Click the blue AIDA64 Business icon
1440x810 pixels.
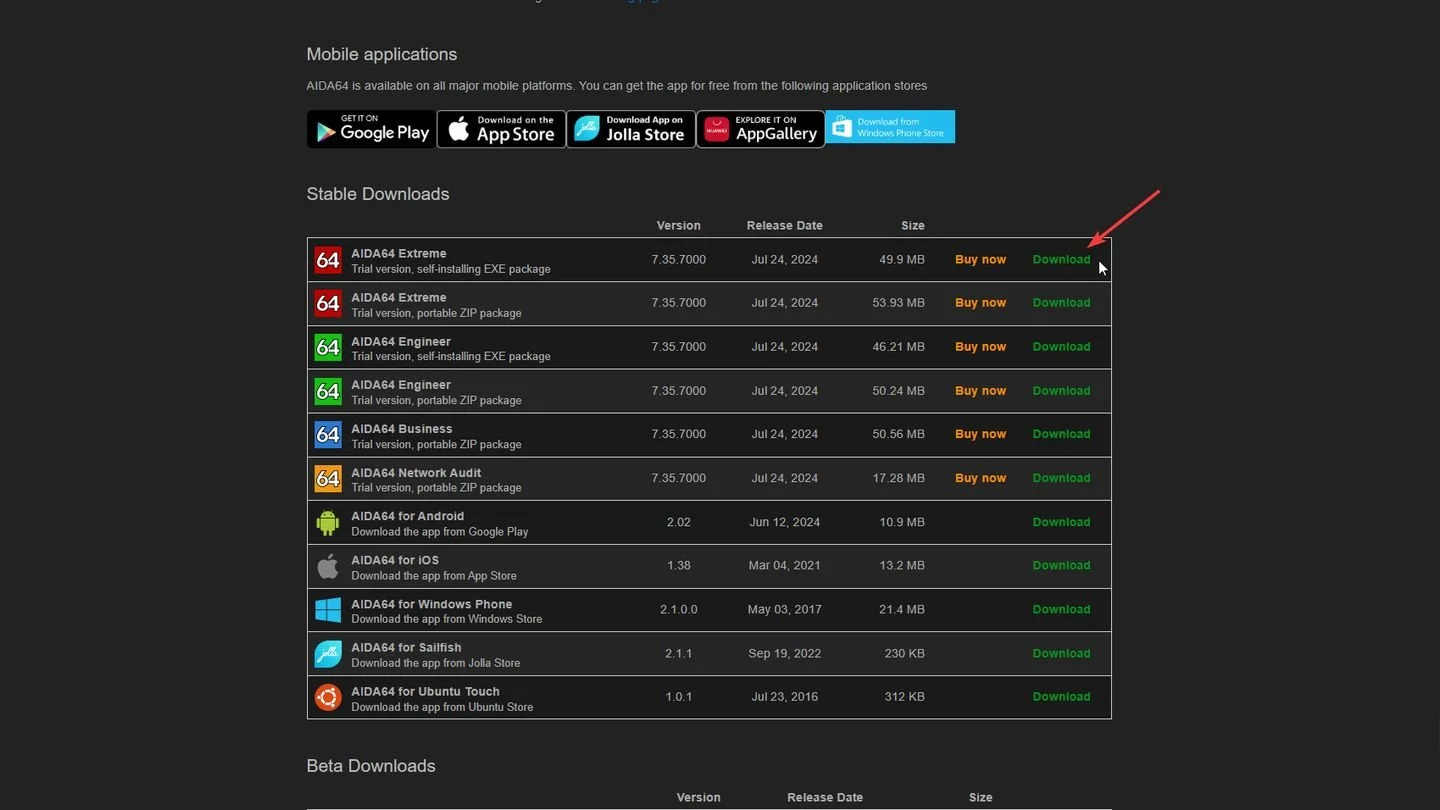(x=328, y=435)
